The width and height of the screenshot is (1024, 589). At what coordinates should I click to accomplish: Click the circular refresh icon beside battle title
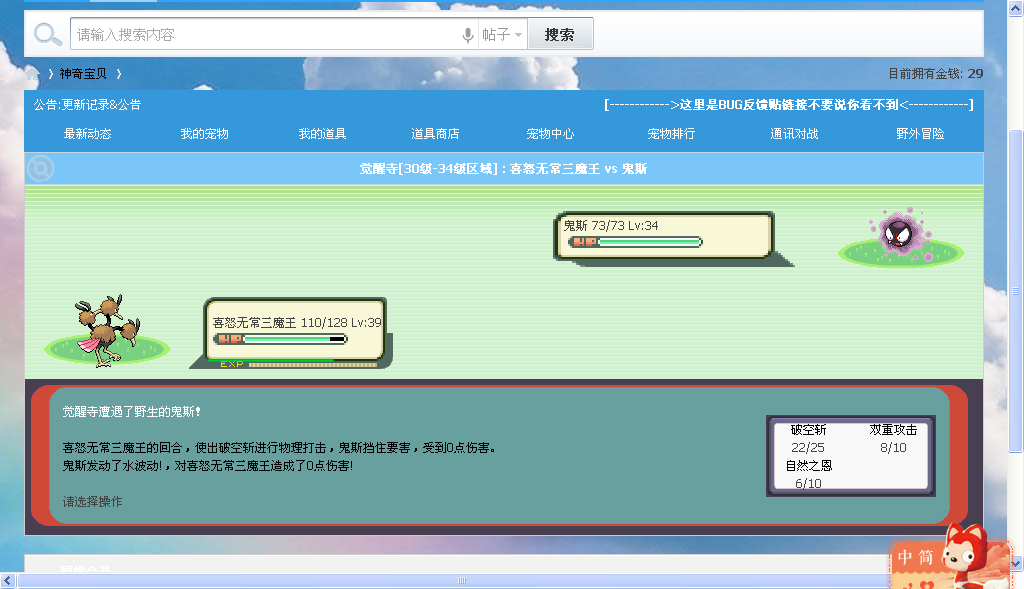coord(40,168)
